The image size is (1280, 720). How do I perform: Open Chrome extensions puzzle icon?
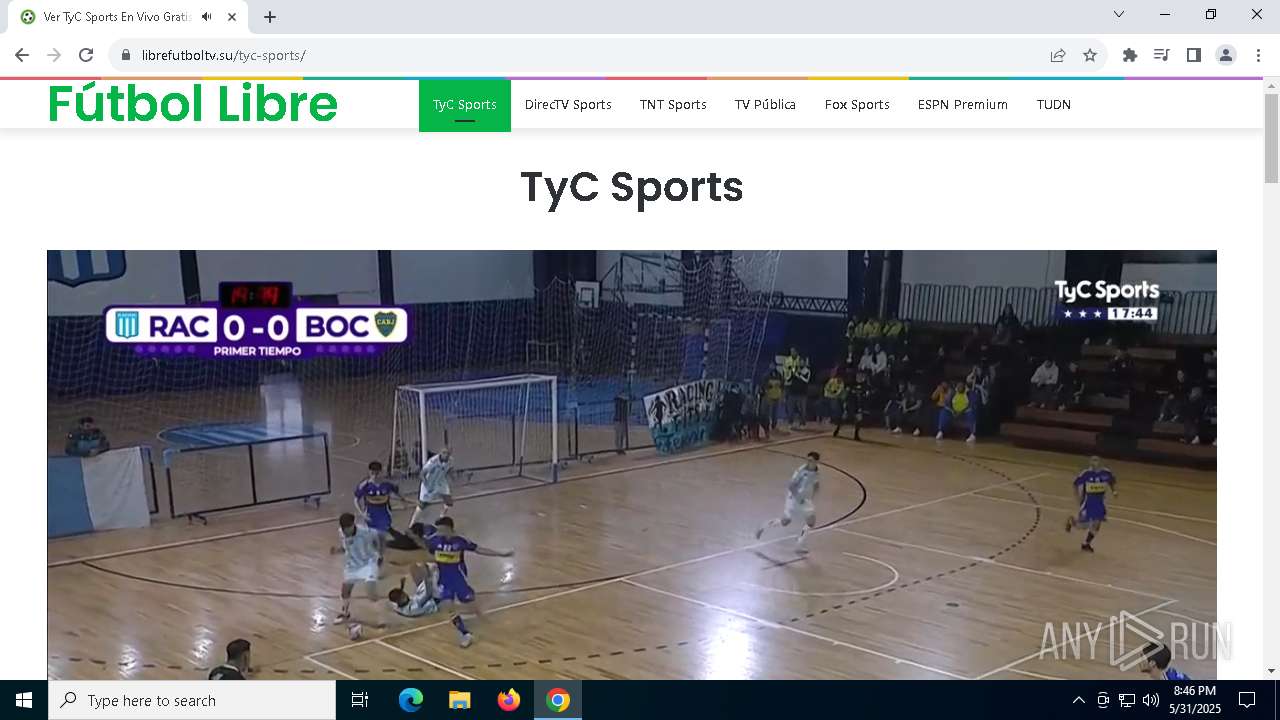pyautogui.click(x=1130, y=55)
